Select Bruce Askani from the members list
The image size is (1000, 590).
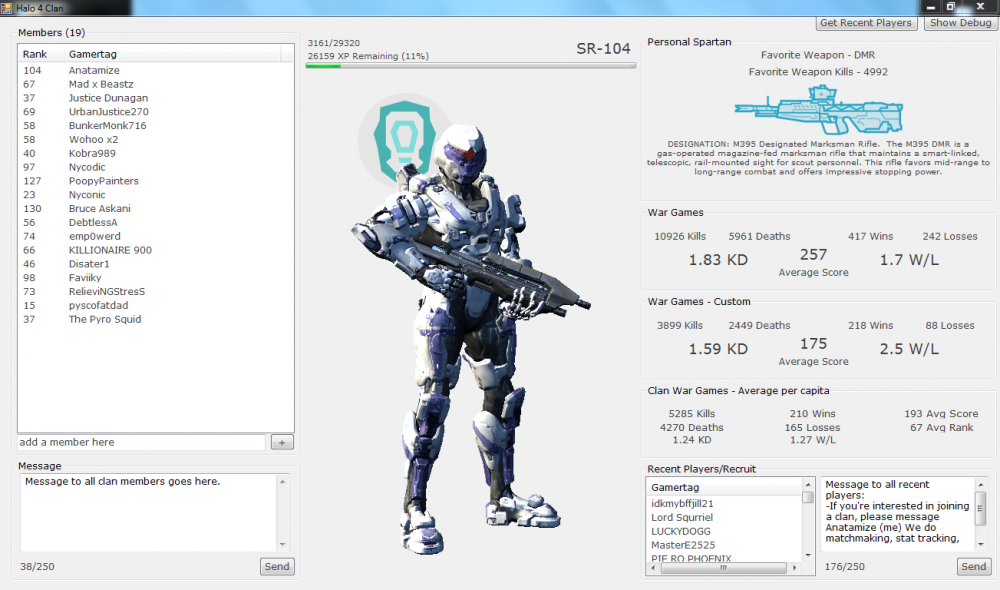coord(101,209)
